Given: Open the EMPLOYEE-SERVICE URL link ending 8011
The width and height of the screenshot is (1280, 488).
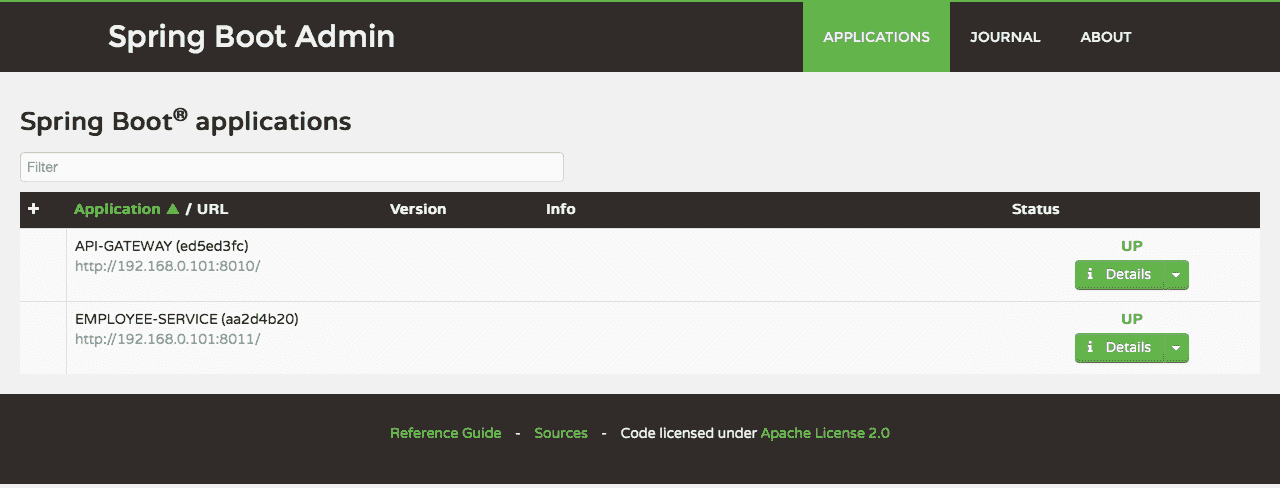Looking at the screenshot, I should tap(168, 339).
